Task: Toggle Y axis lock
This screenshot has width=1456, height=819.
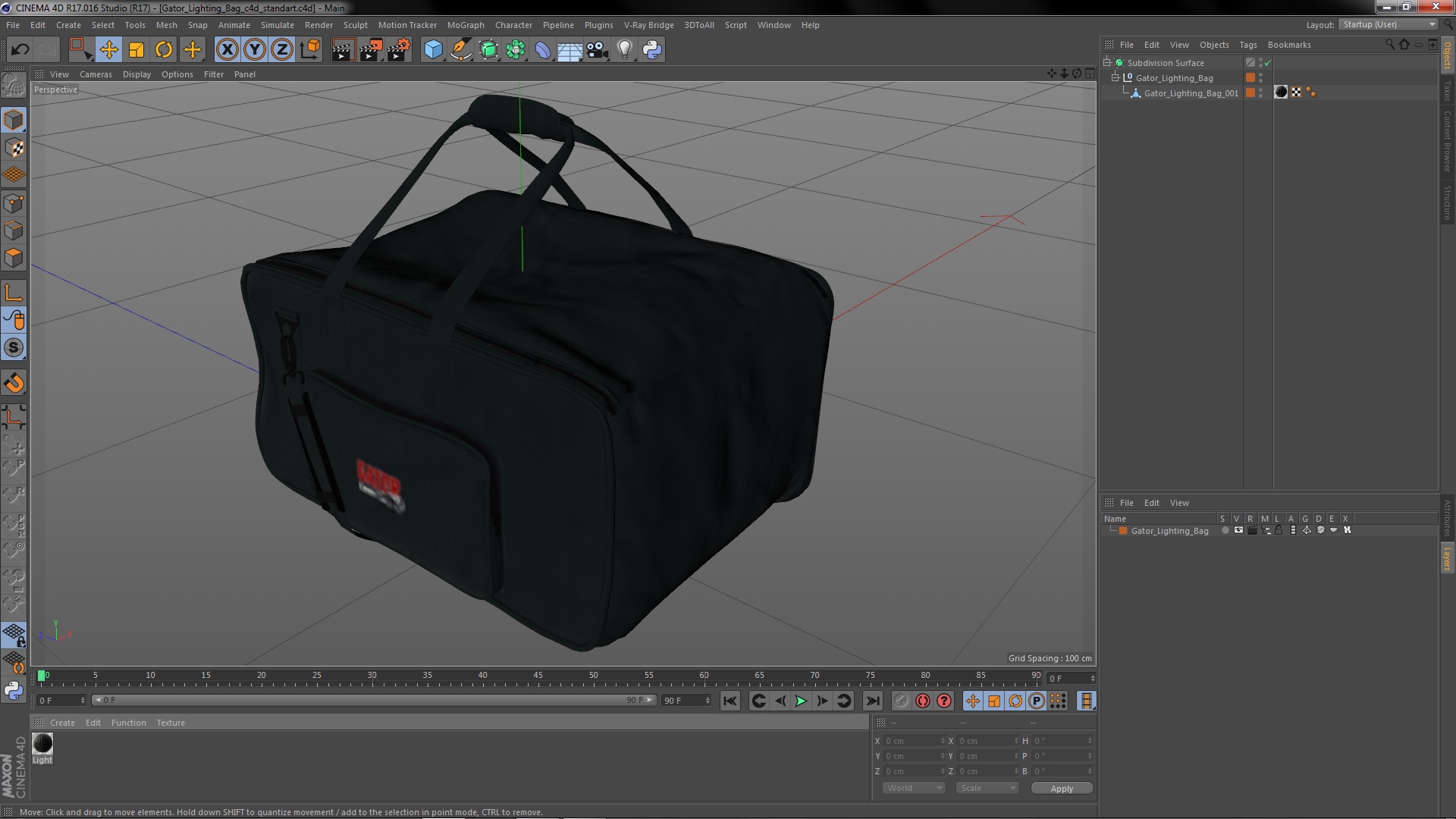Action: tap(255, 50)
